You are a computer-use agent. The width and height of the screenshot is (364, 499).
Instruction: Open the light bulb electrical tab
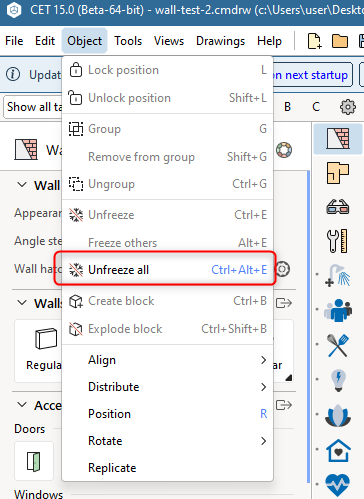coord(338,380)
